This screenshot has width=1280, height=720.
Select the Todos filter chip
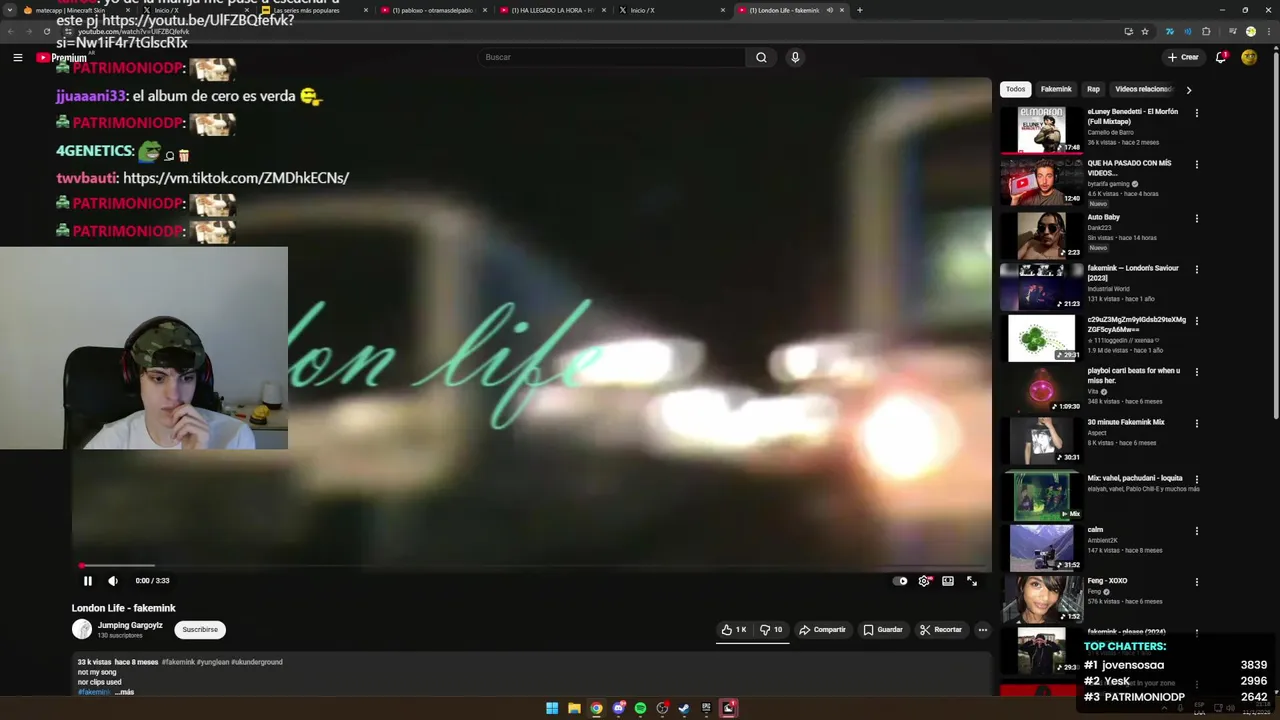coord(1015,89)
